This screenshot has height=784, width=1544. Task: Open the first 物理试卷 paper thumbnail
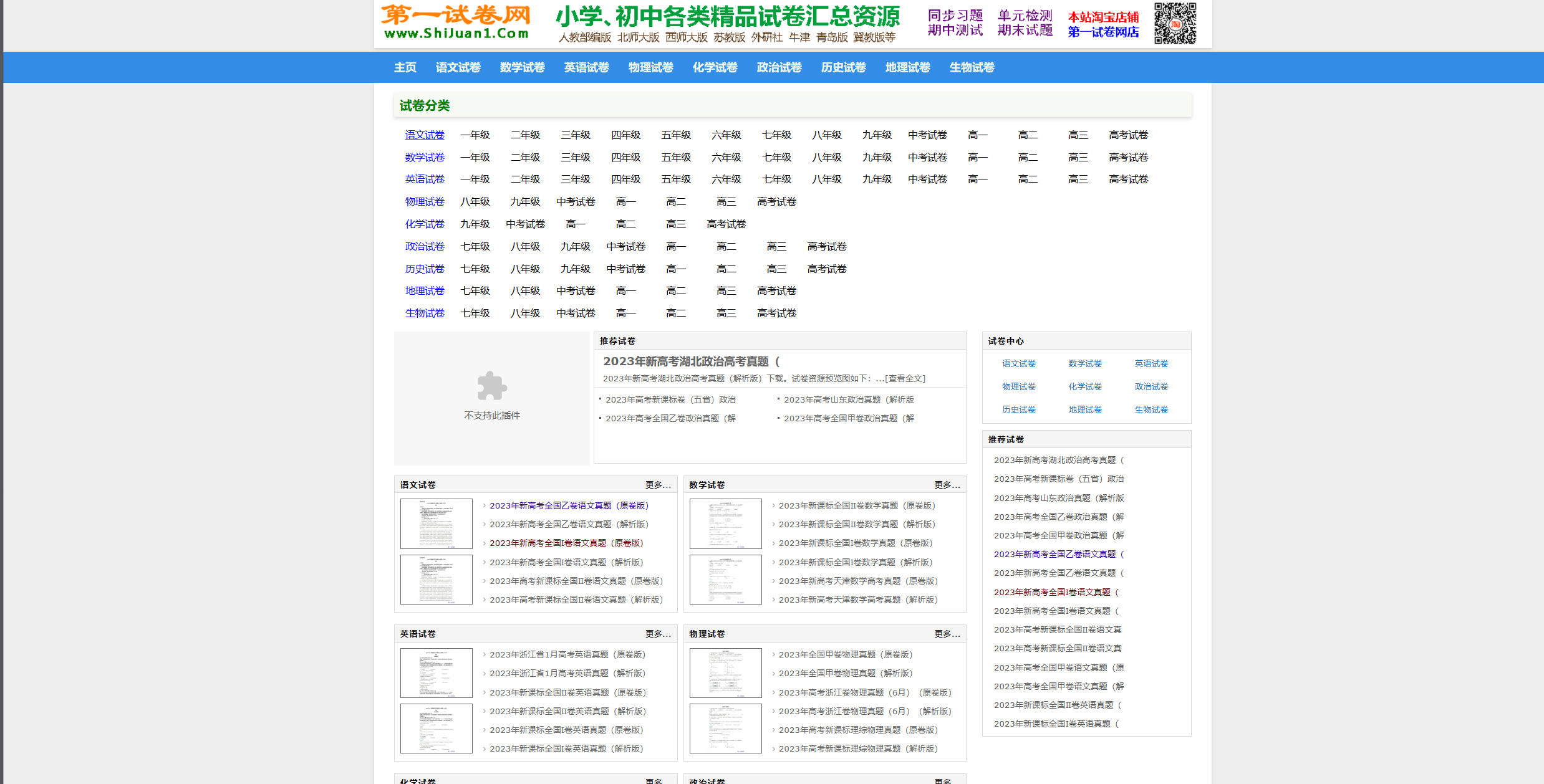pos(726,673)
